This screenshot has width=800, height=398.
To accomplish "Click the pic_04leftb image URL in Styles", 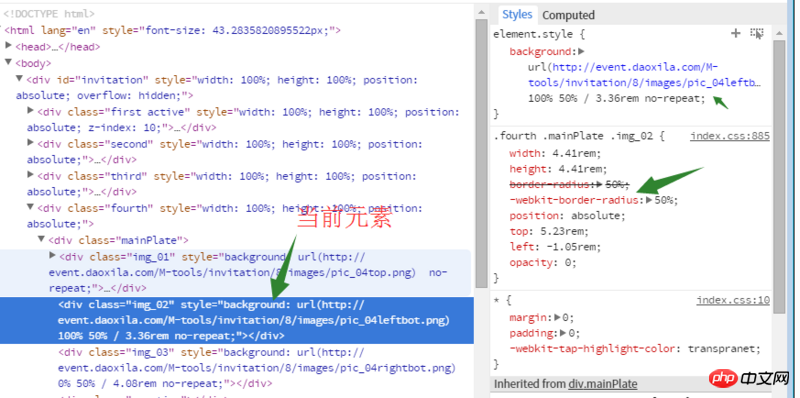I will 644,75.
